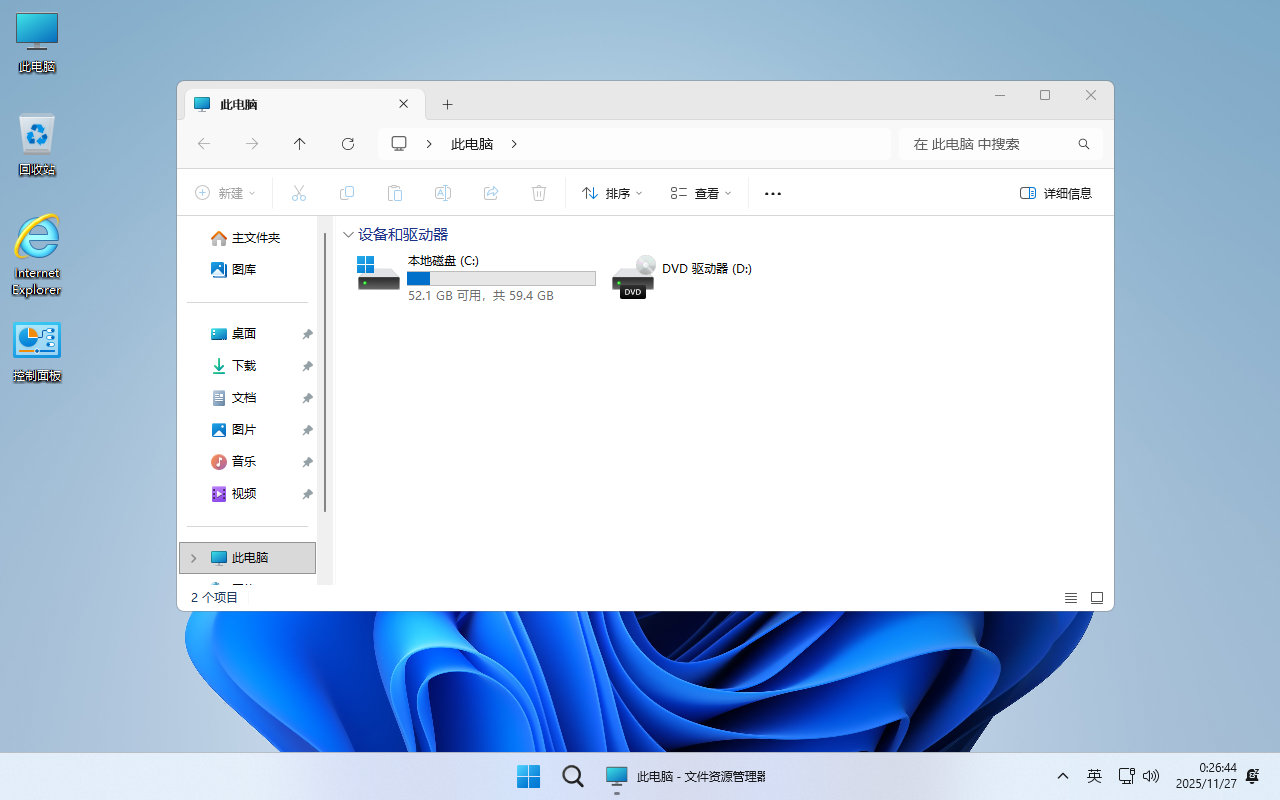Click the refresh icon in navigation bar
Image resolution: width=1280 pixels, height=800 pixels.
[x=348, y=144]
